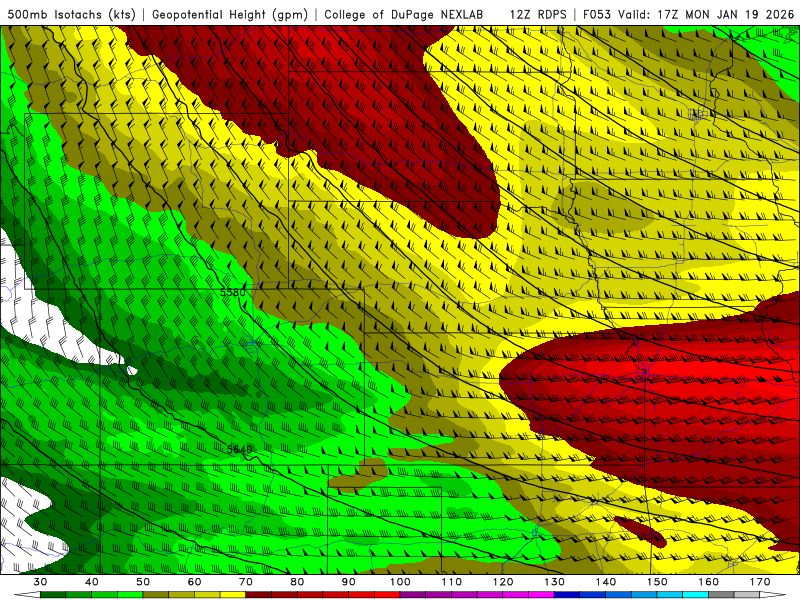The width and height of the screenshot is (800, 600).
Task: Select the 40 value on the legend scale
Action: pyautogui.click(x=92, y=582)
